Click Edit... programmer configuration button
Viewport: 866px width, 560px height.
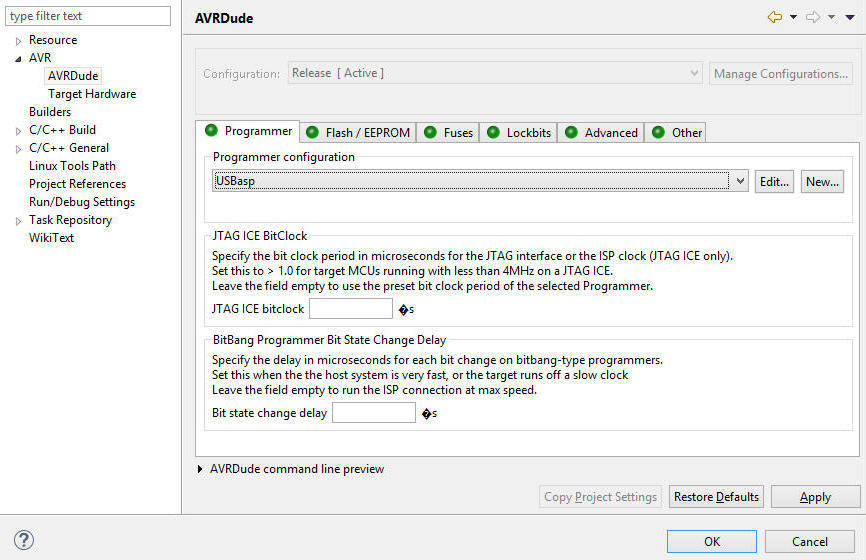[774, 181]
